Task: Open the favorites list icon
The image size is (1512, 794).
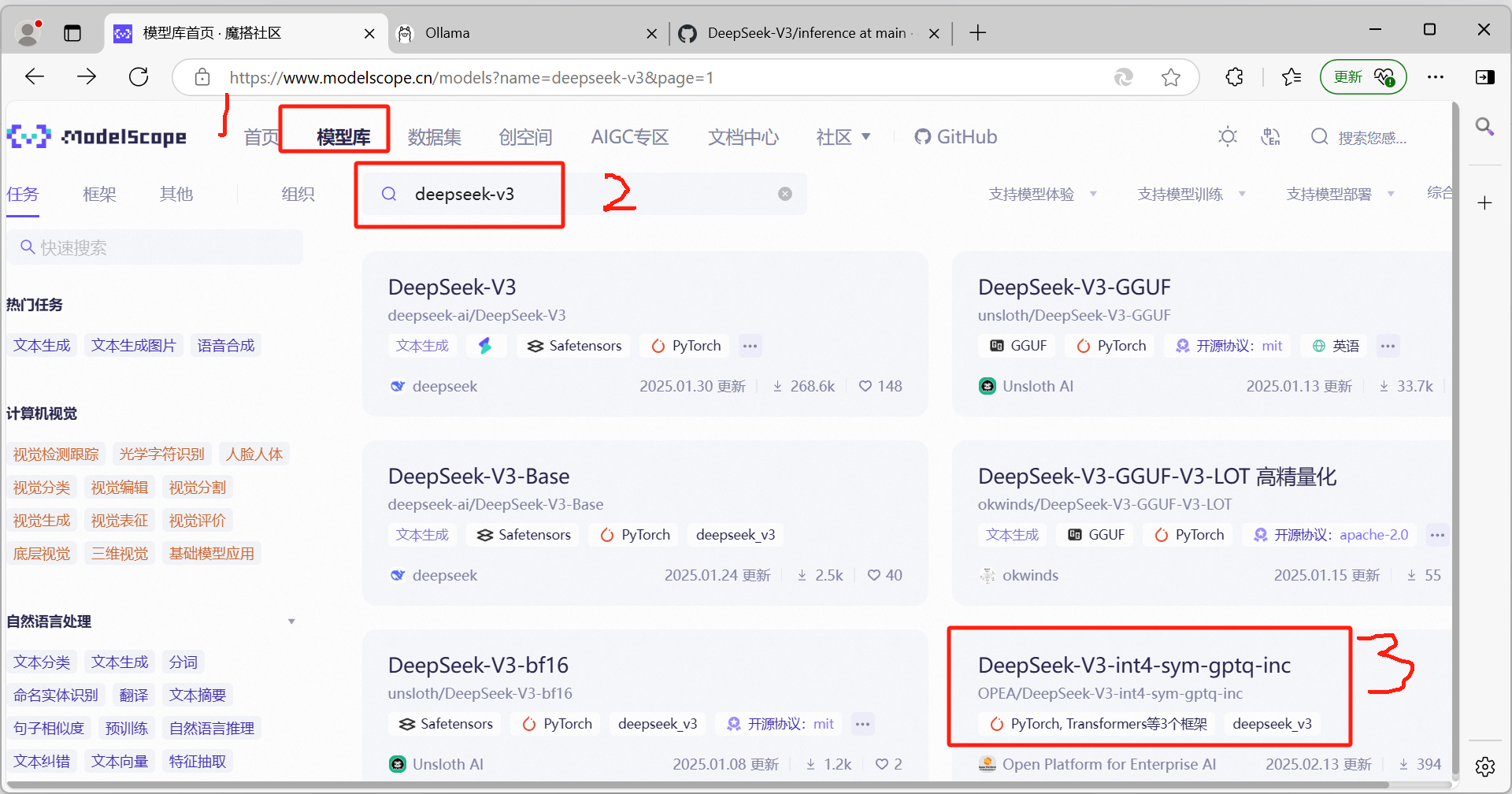Action: coord(1291,76)
